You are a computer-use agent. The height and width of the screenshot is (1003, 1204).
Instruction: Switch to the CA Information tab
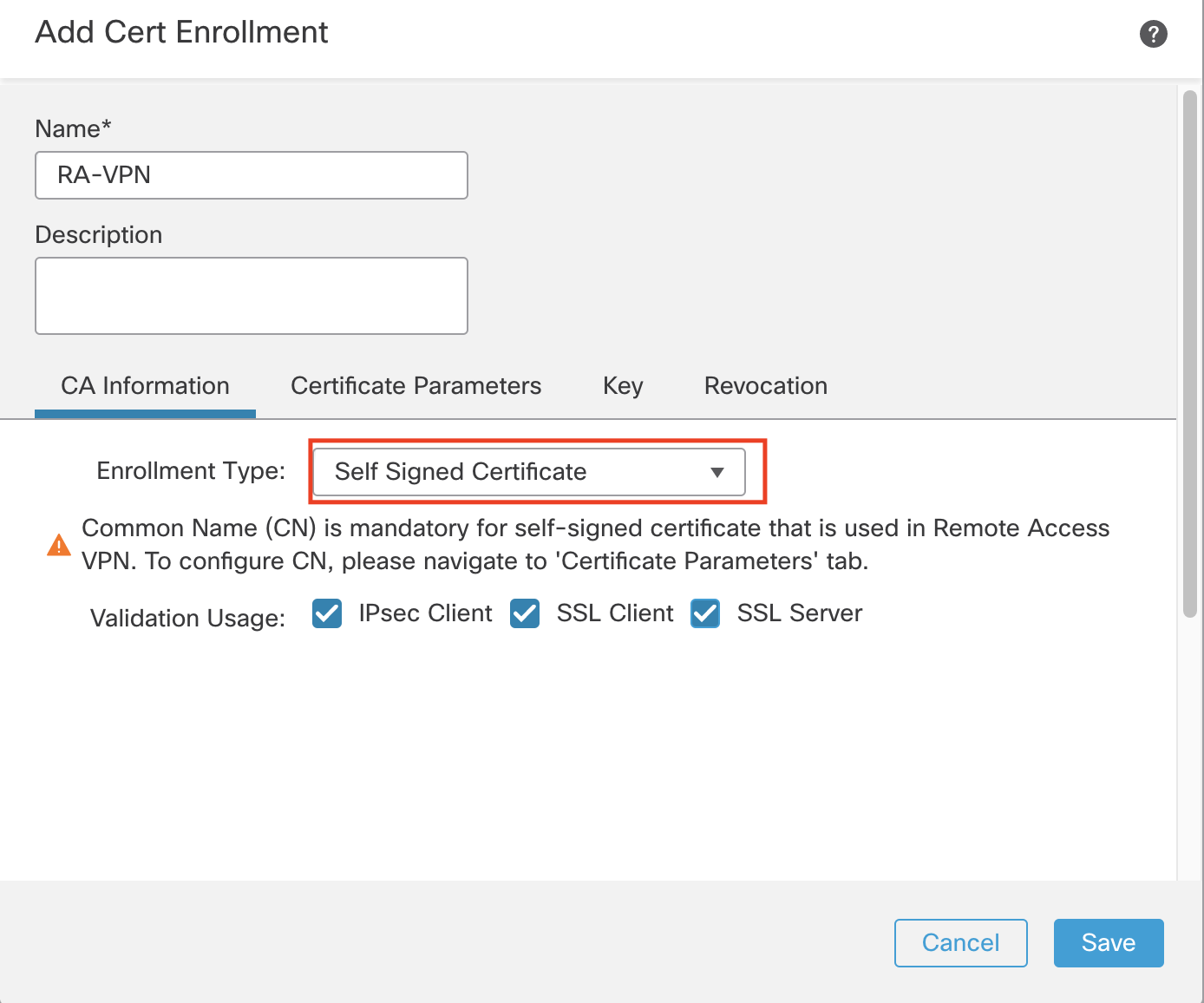145,386
